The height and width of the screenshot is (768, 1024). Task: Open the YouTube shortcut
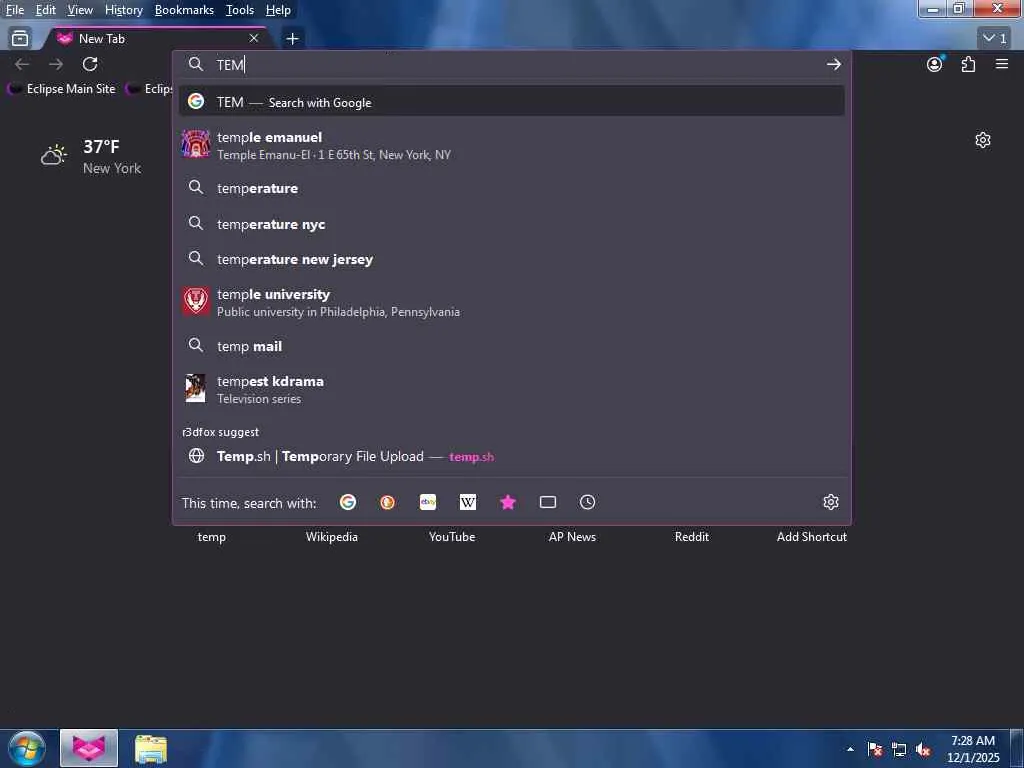pos(452,537)
